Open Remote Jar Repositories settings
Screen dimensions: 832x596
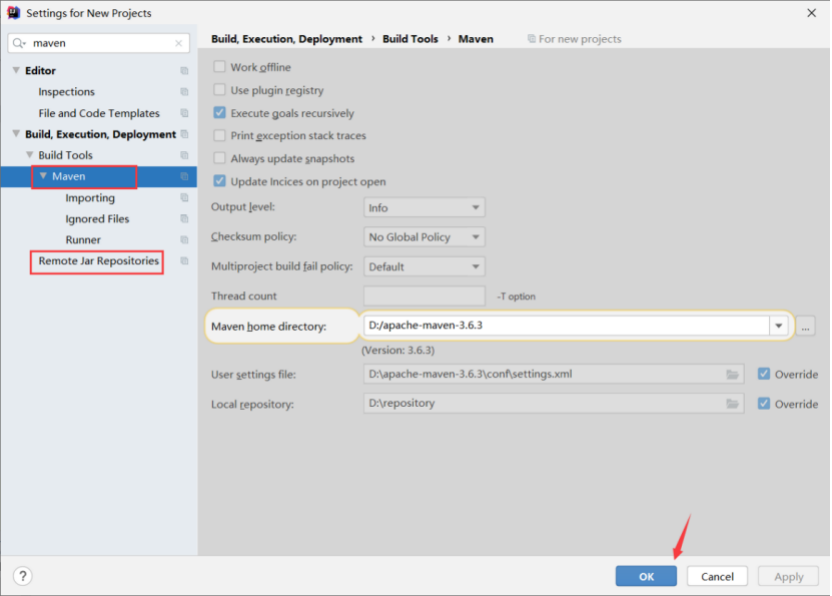[x=98, y=261]
